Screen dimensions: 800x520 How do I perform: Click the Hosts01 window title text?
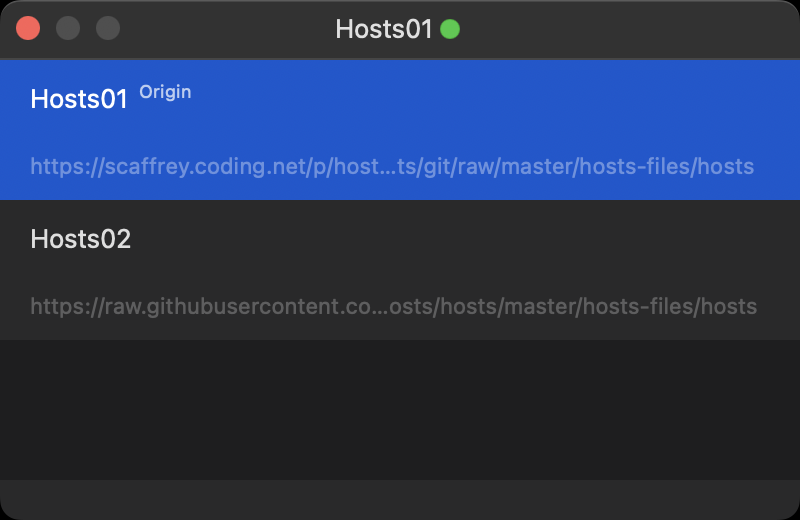384,29
